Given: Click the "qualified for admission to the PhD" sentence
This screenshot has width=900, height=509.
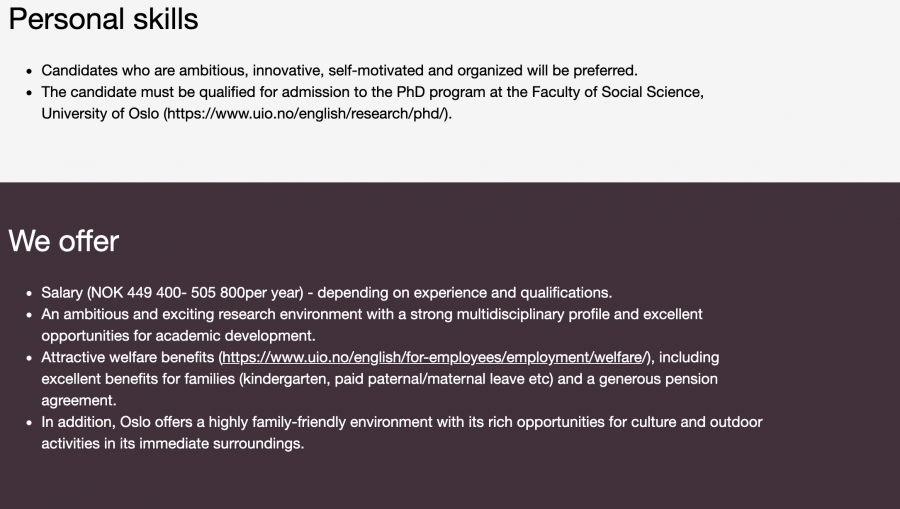Looking at the screenshot, I should point(372,92).
